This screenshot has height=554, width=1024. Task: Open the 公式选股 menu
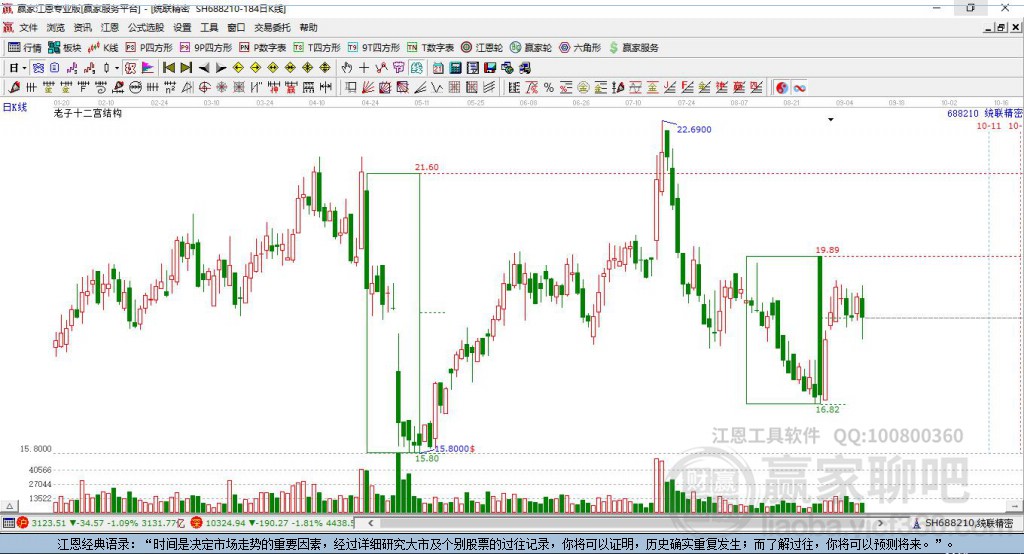(146, 27)
